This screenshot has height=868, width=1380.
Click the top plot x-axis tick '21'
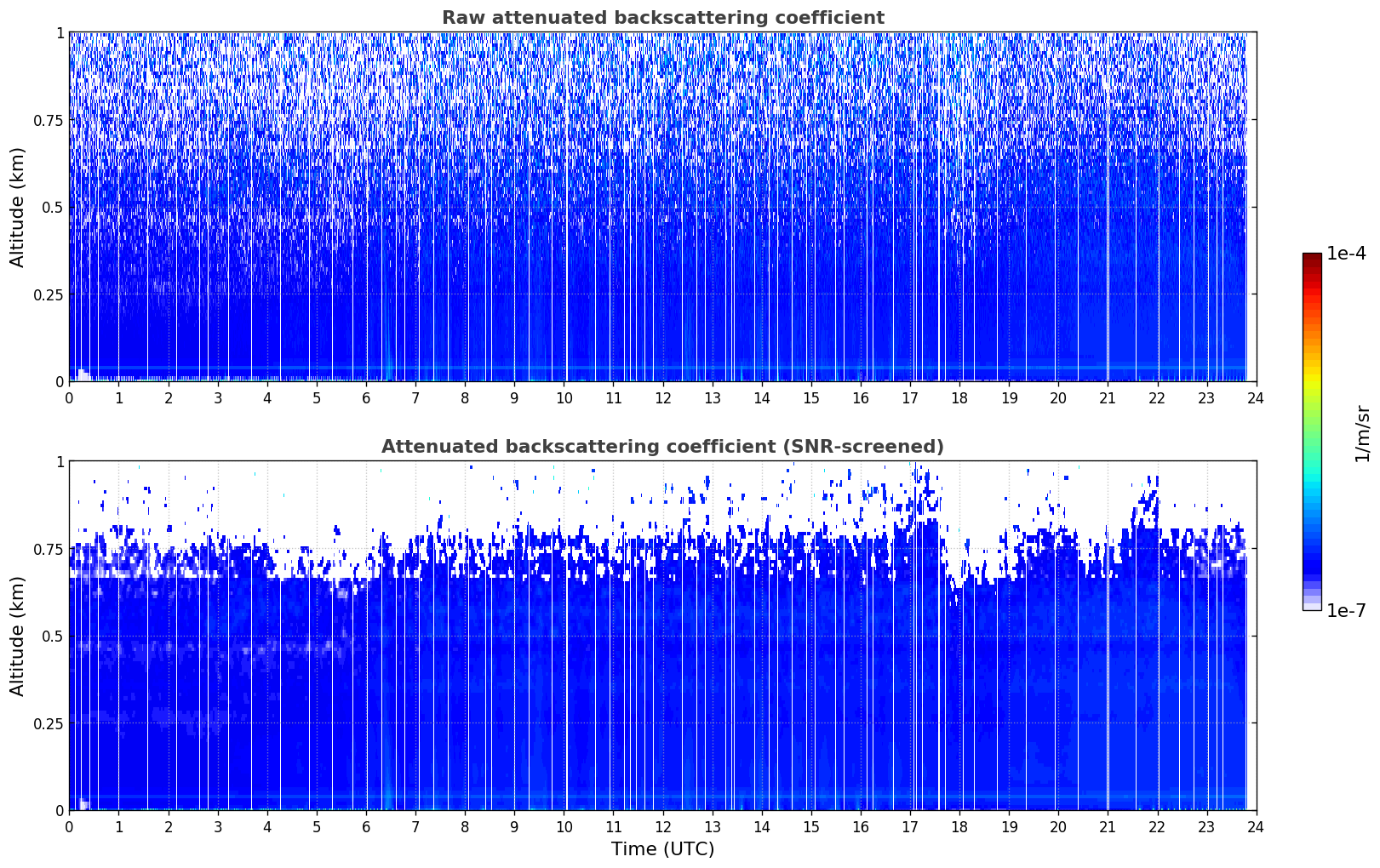click(x=1108, y=398)
